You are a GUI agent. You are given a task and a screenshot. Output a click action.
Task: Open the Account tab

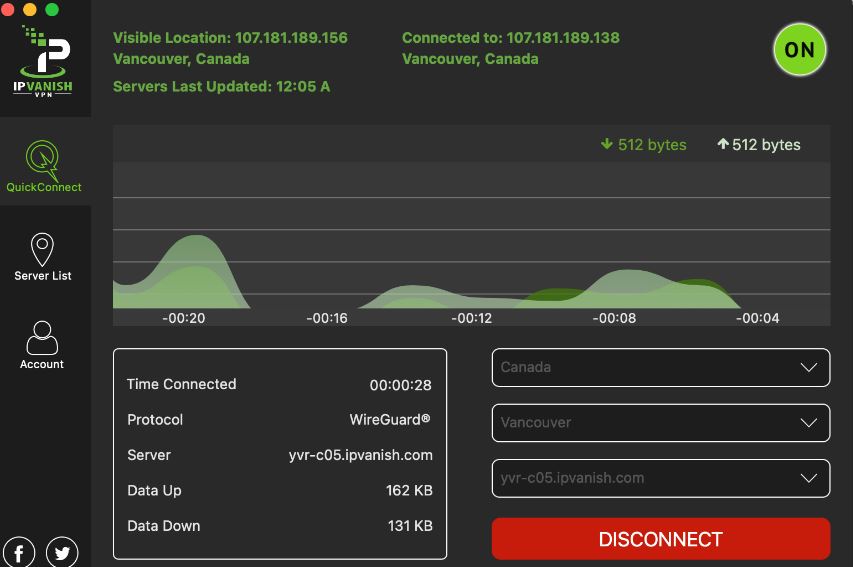[42, 346]
